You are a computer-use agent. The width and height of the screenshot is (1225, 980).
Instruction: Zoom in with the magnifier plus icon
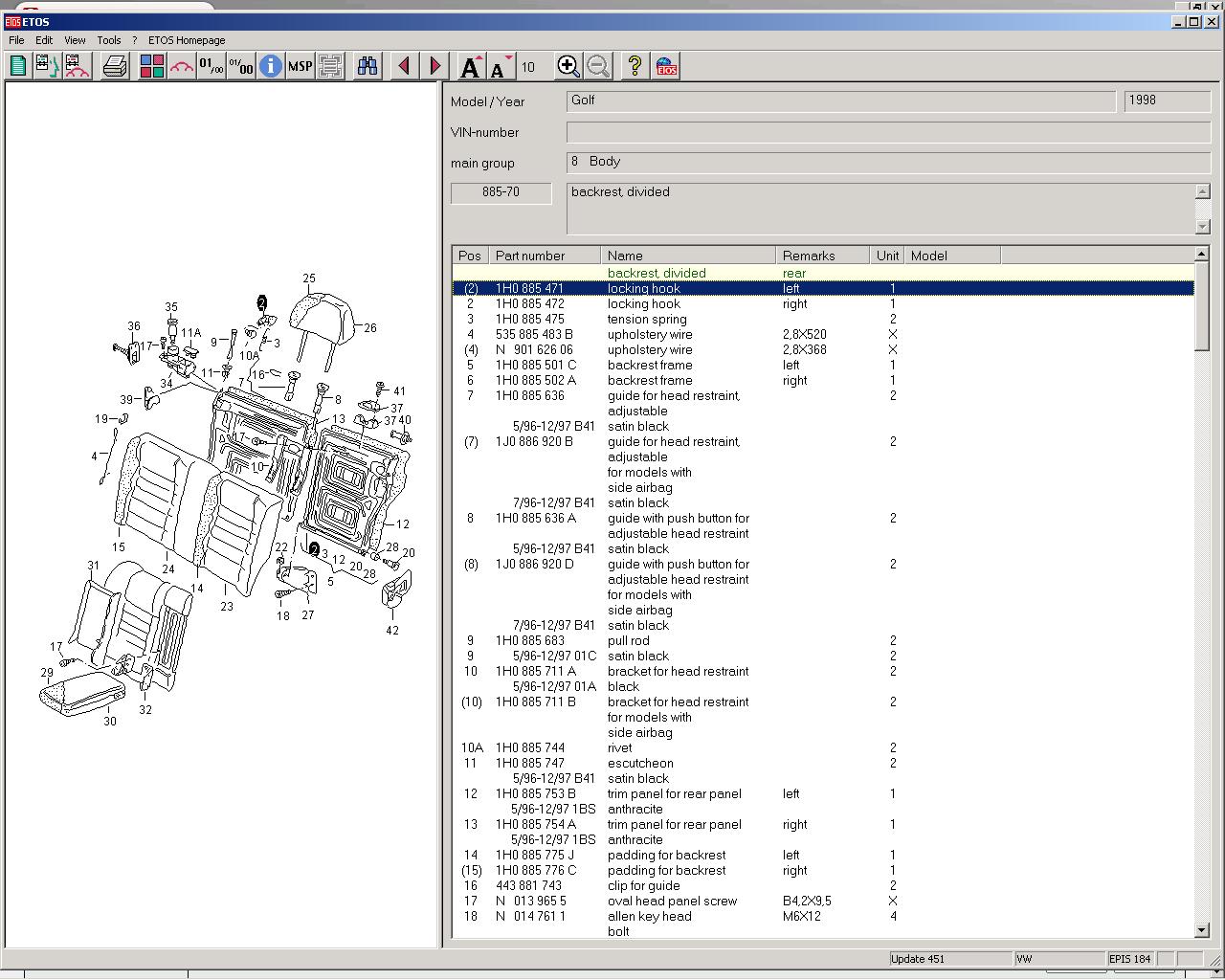(568, 66)
